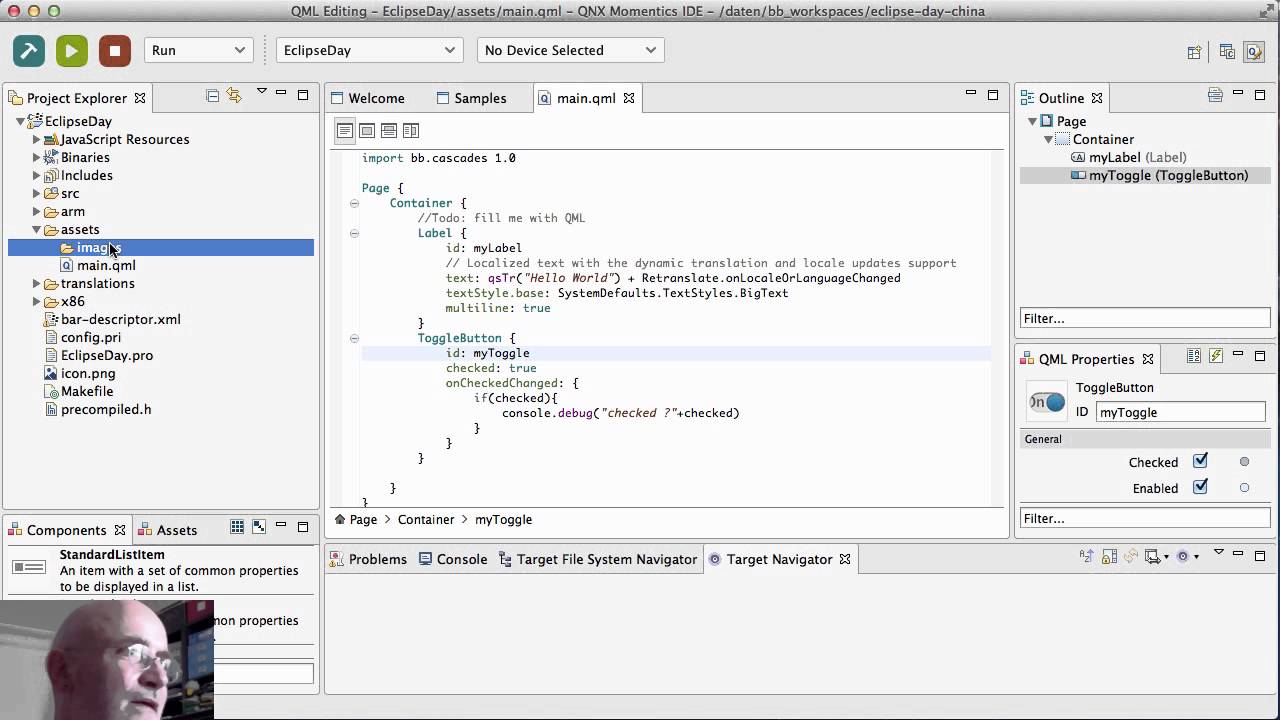Click the lock layout icon in Target Navigator
Screen dimensions: 1280x720
click(x=1110, y=556)
